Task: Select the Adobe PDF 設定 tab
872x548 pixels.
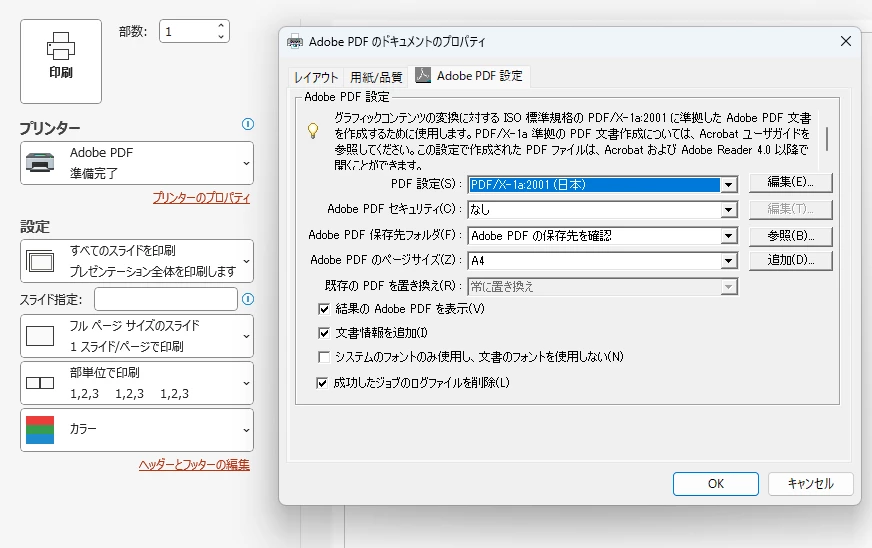Action: point(469,76)
